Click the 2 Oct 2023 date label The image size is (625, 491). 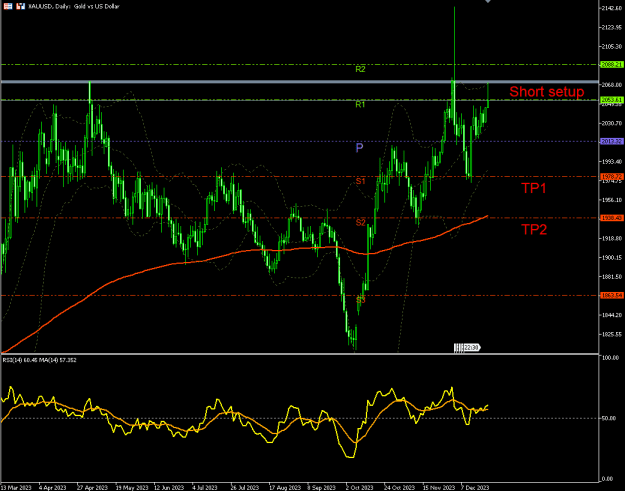pyautogui.click(x=360, y=488)
